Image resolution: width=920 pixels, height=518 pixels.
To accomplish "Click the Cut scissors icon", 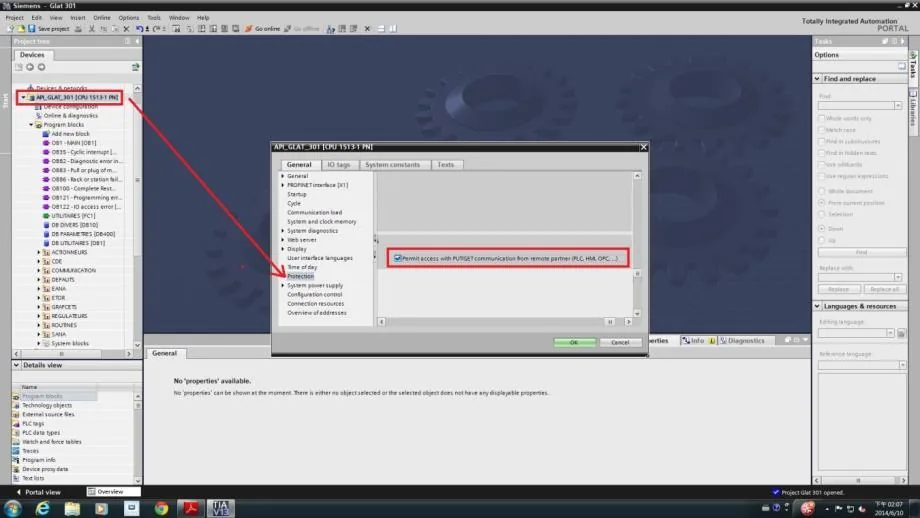I will [92, 28].
